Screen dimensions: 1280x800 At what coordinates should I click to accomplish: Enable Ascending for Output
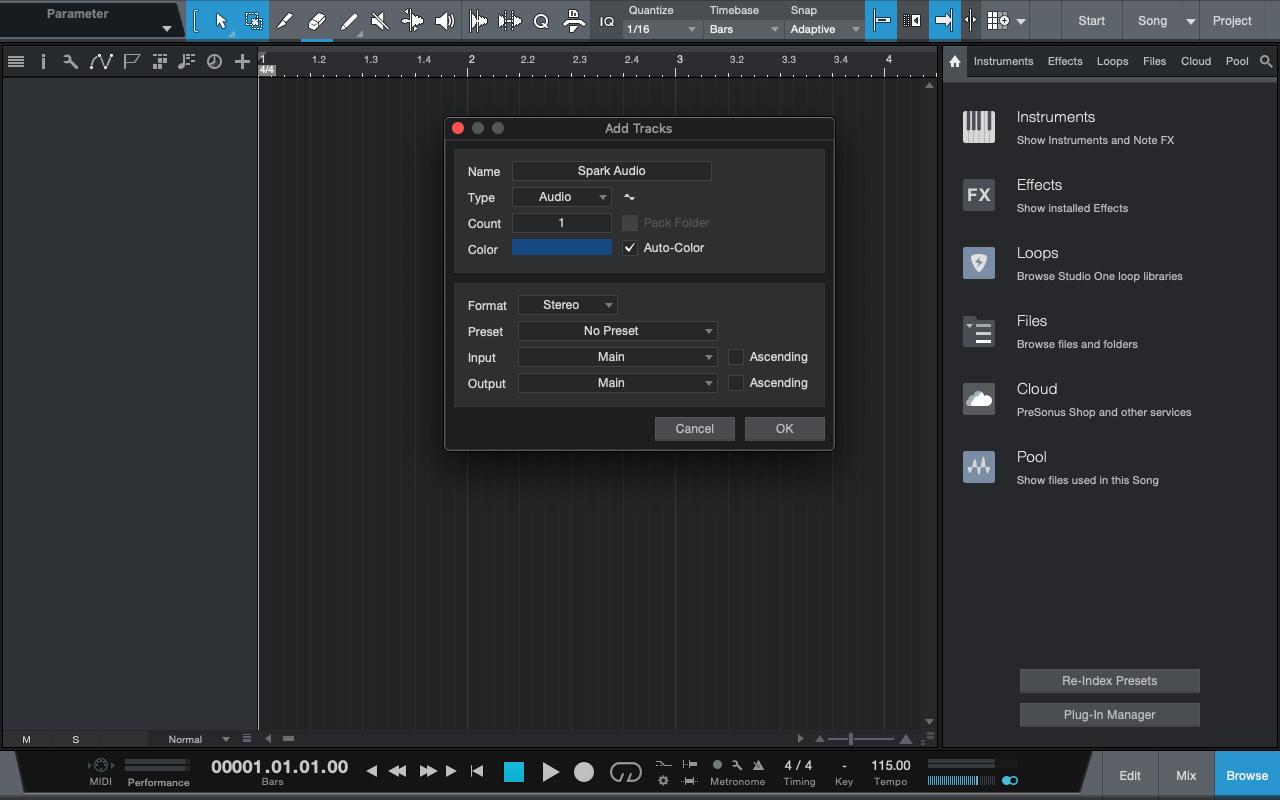736,383
